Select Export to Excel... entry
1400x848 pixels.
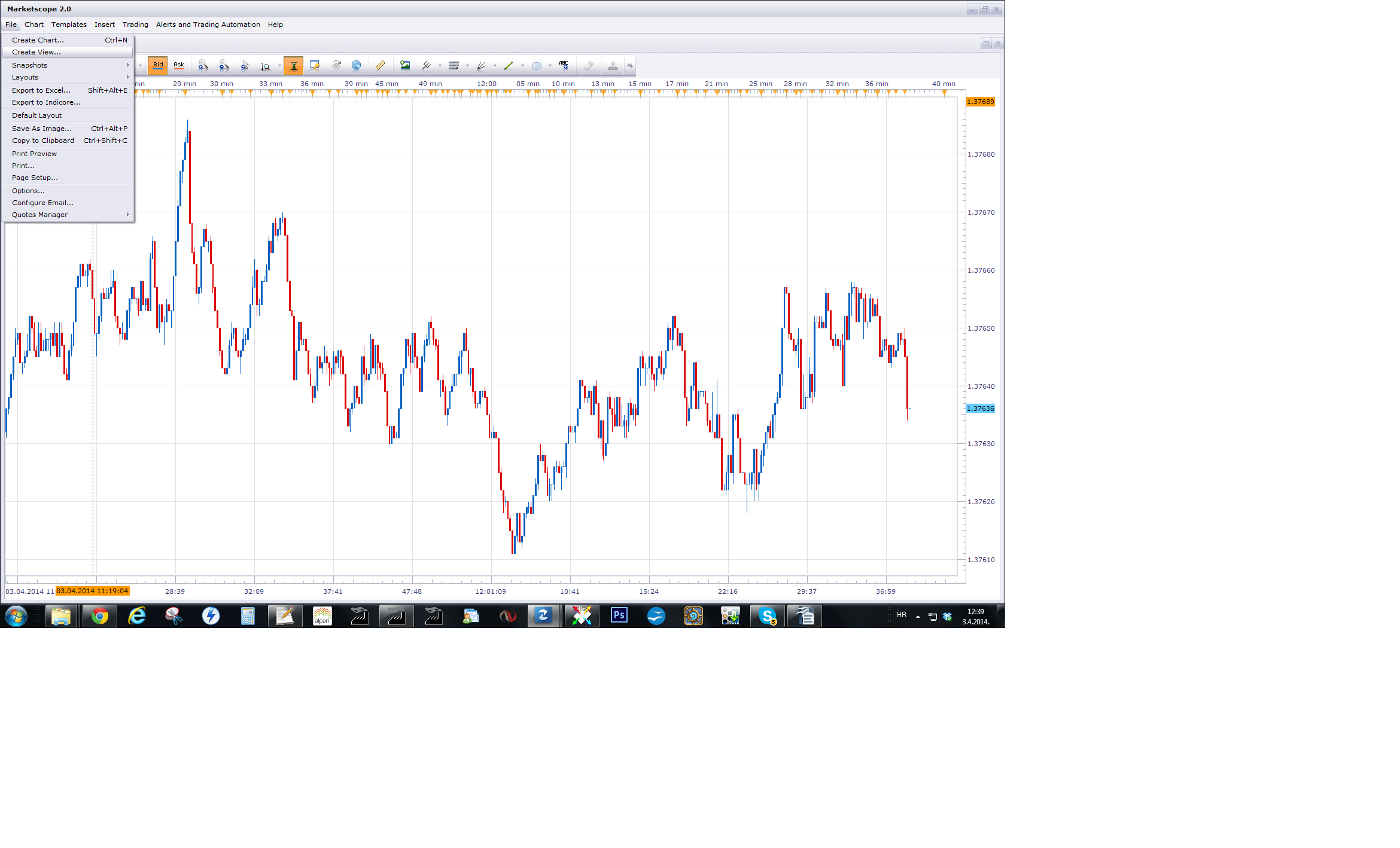pos(68,90)
